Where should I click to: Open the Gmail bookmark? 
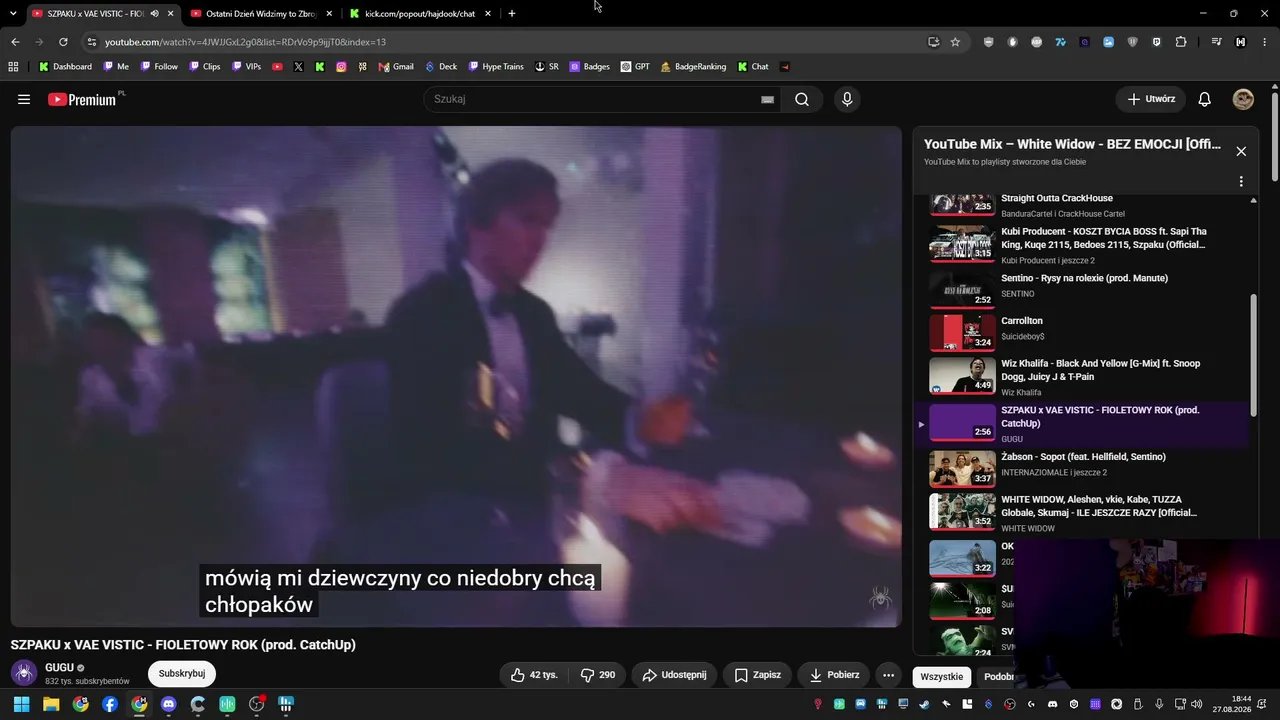(x=396, y=67)
